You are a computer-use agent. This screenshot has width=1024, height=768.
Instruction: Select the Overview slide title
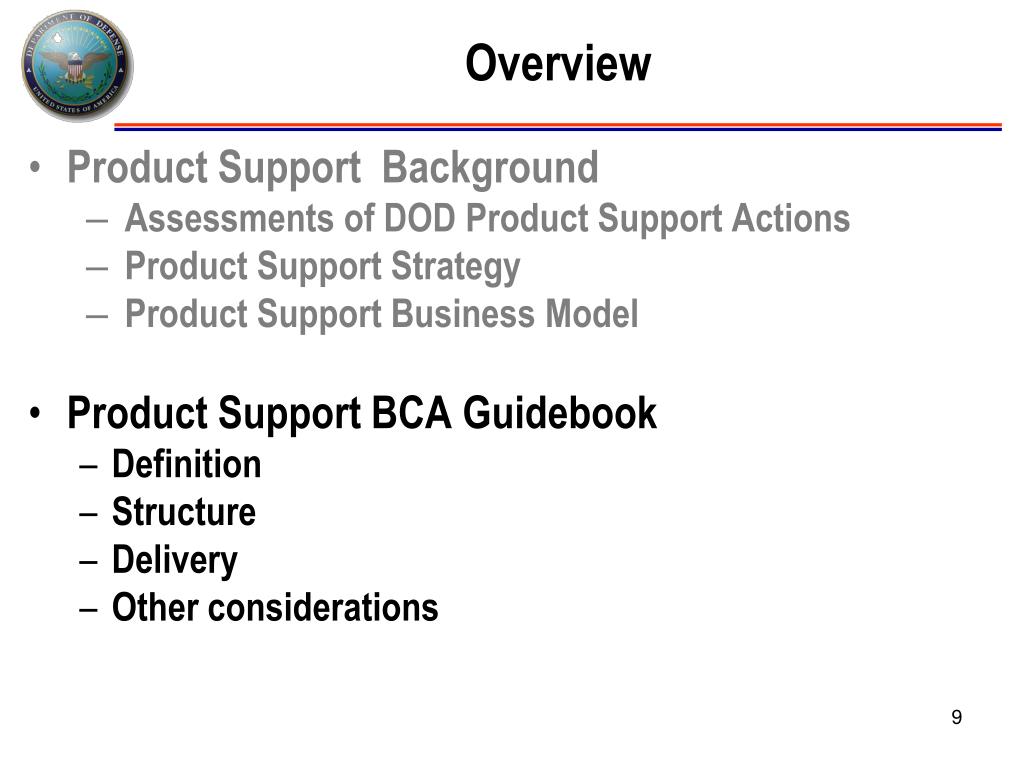tap(558, 63)
